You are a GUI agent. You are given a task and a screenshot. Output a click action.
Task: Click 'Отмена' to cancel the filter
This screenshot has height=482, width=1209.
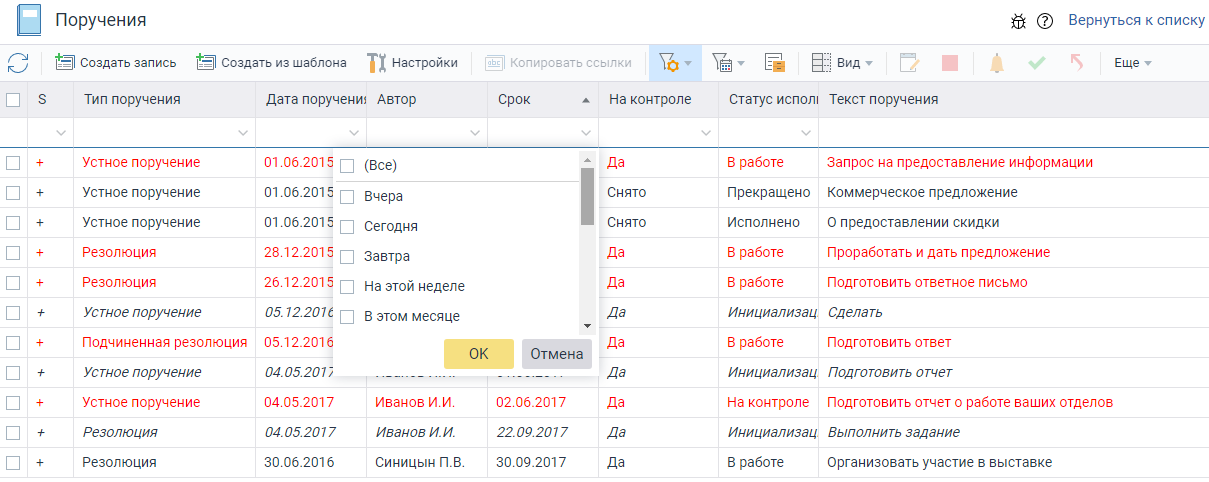click(x=557, y=354)
